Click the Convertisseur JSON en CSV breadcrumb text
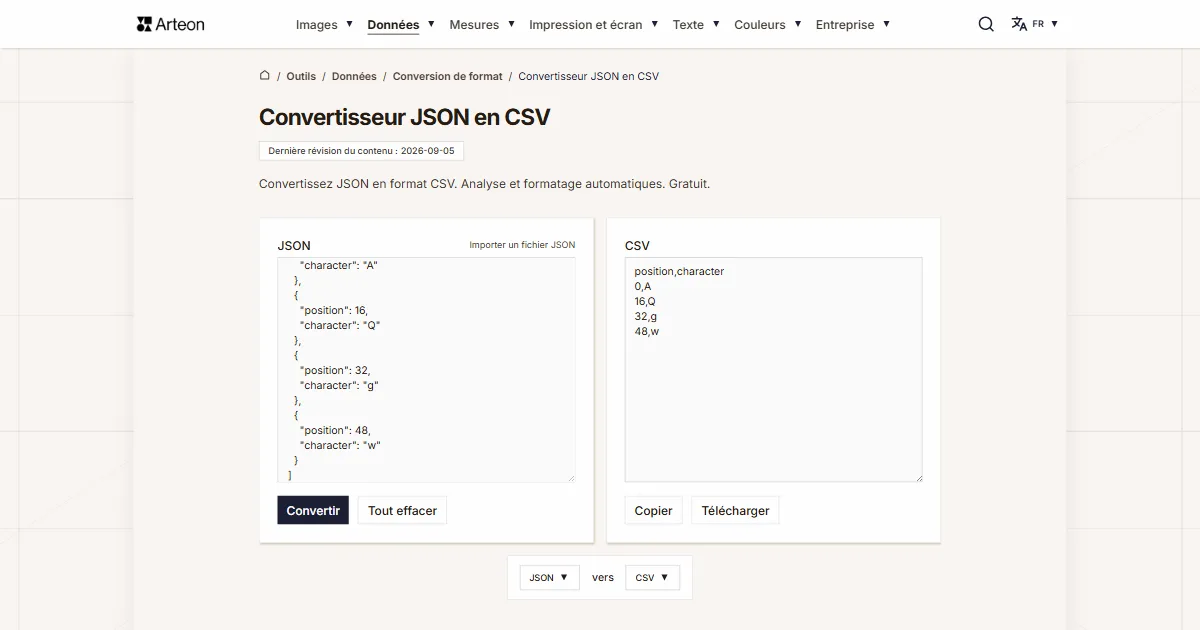Screen dimensions: 1200x630 tap(589, 76)
